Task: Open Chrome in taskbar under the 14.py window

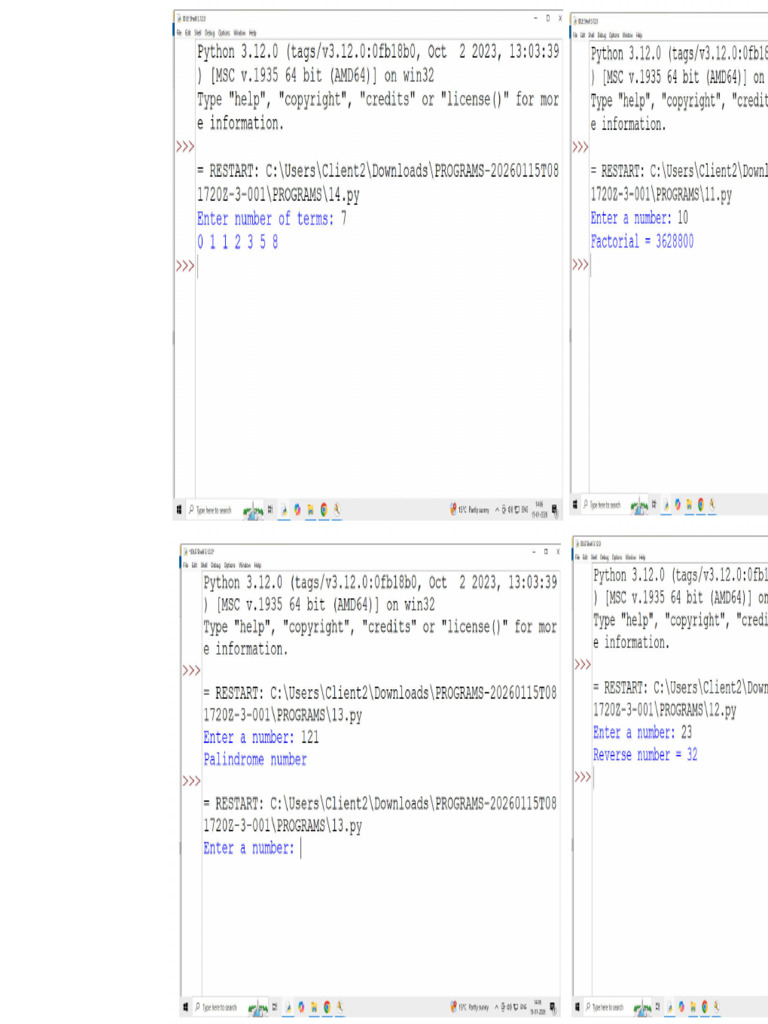Action: [x=324, y=509]
